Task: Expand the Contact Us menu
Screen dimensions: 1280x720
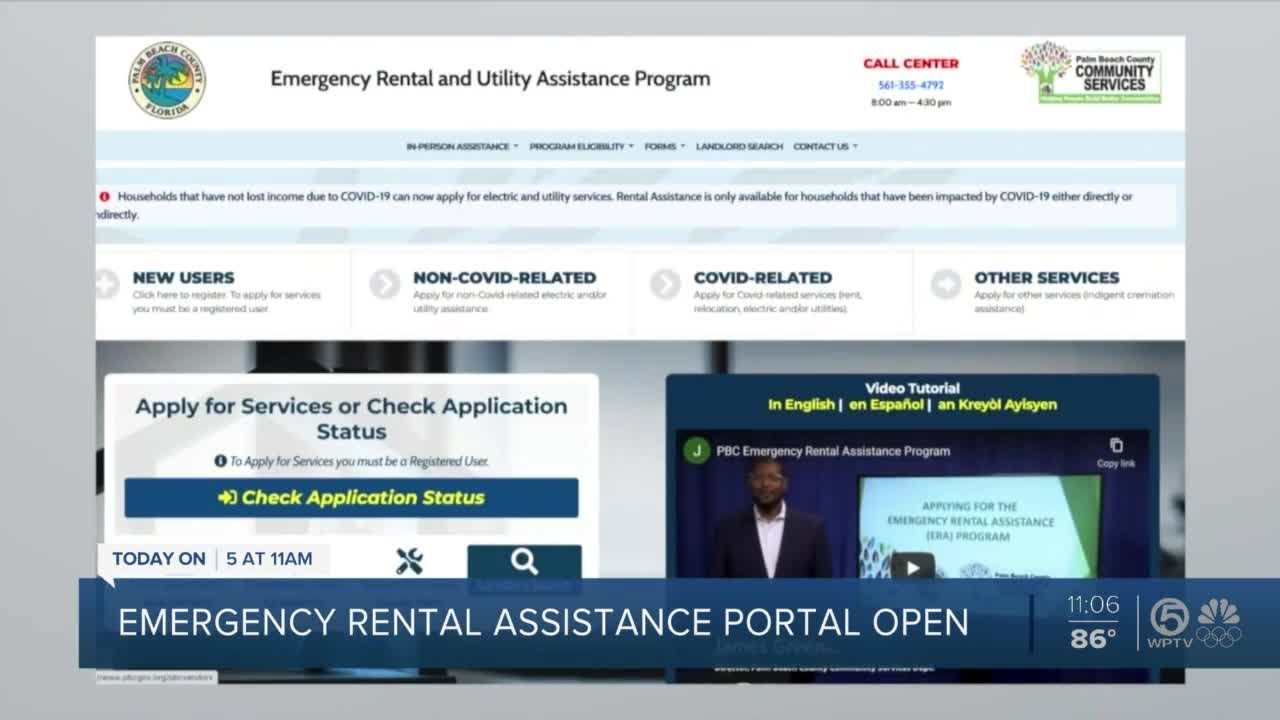Action: [x=825, y=146]
